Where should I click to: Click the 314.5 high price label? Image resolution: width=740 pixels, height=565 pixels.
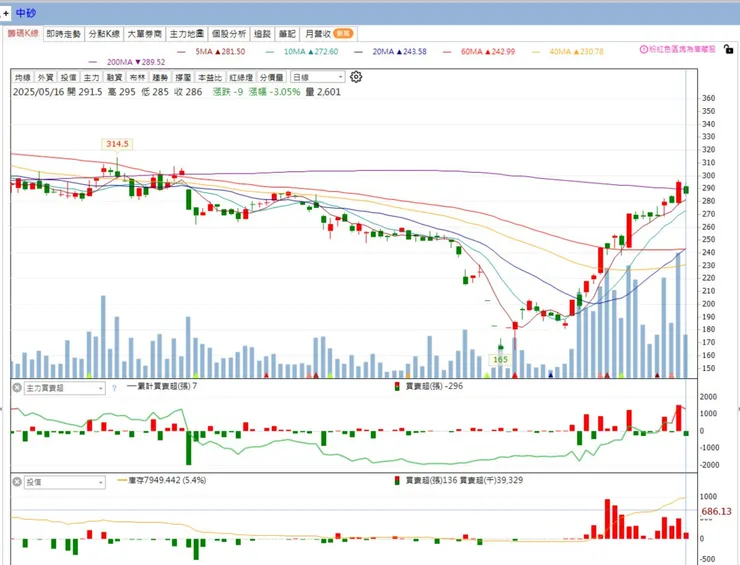point(117,144)
